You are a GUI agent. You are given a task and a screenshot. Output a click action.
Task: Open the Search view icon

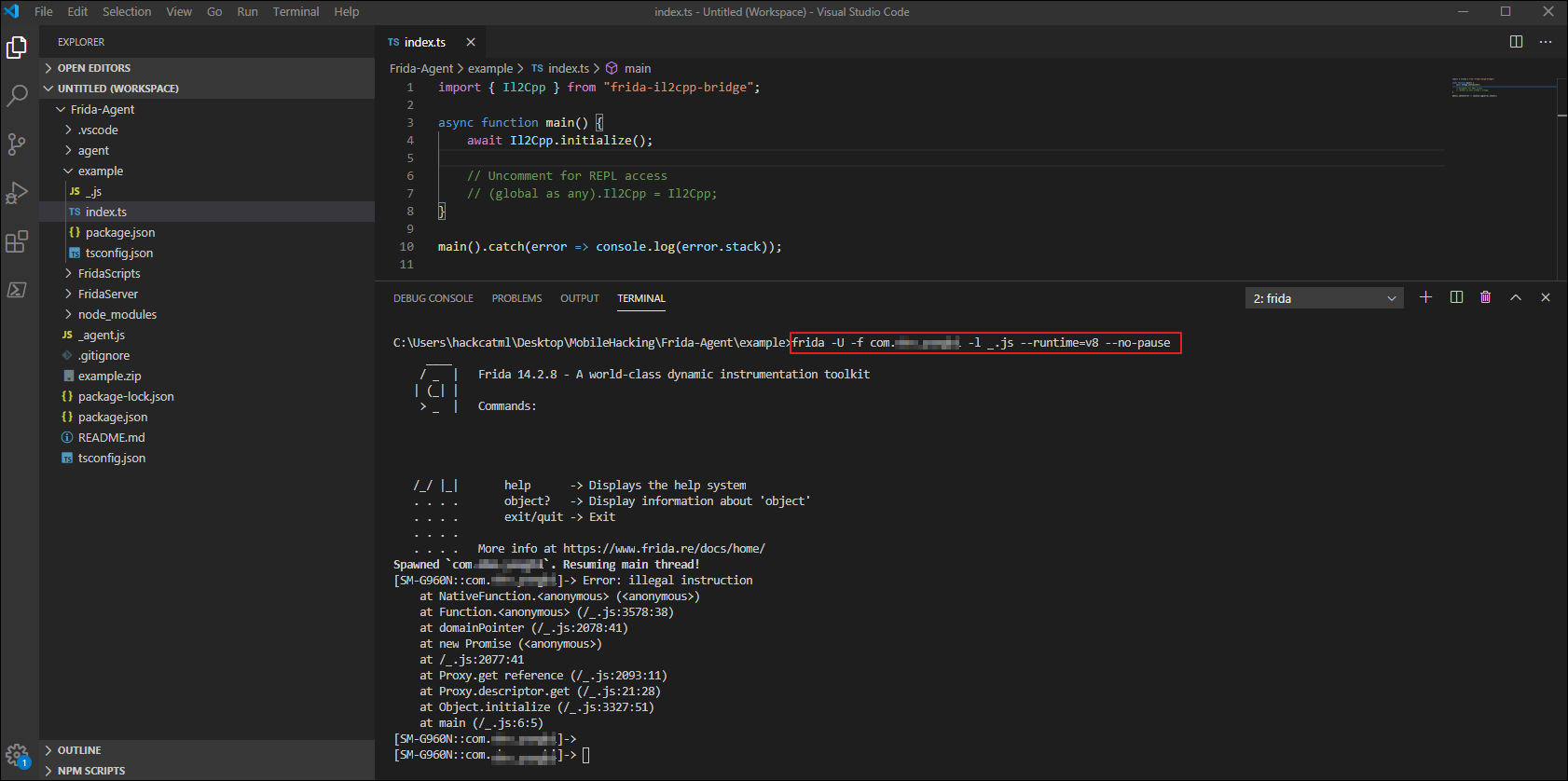click(x=17, y=95)
